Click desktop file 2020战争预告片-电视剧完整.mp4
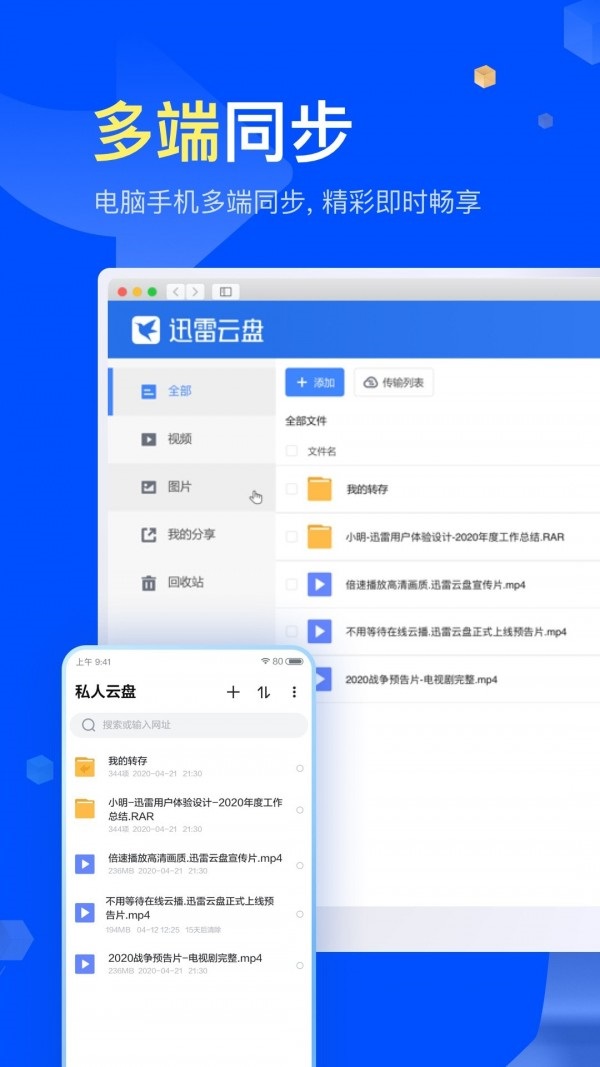 click(421, 679)
